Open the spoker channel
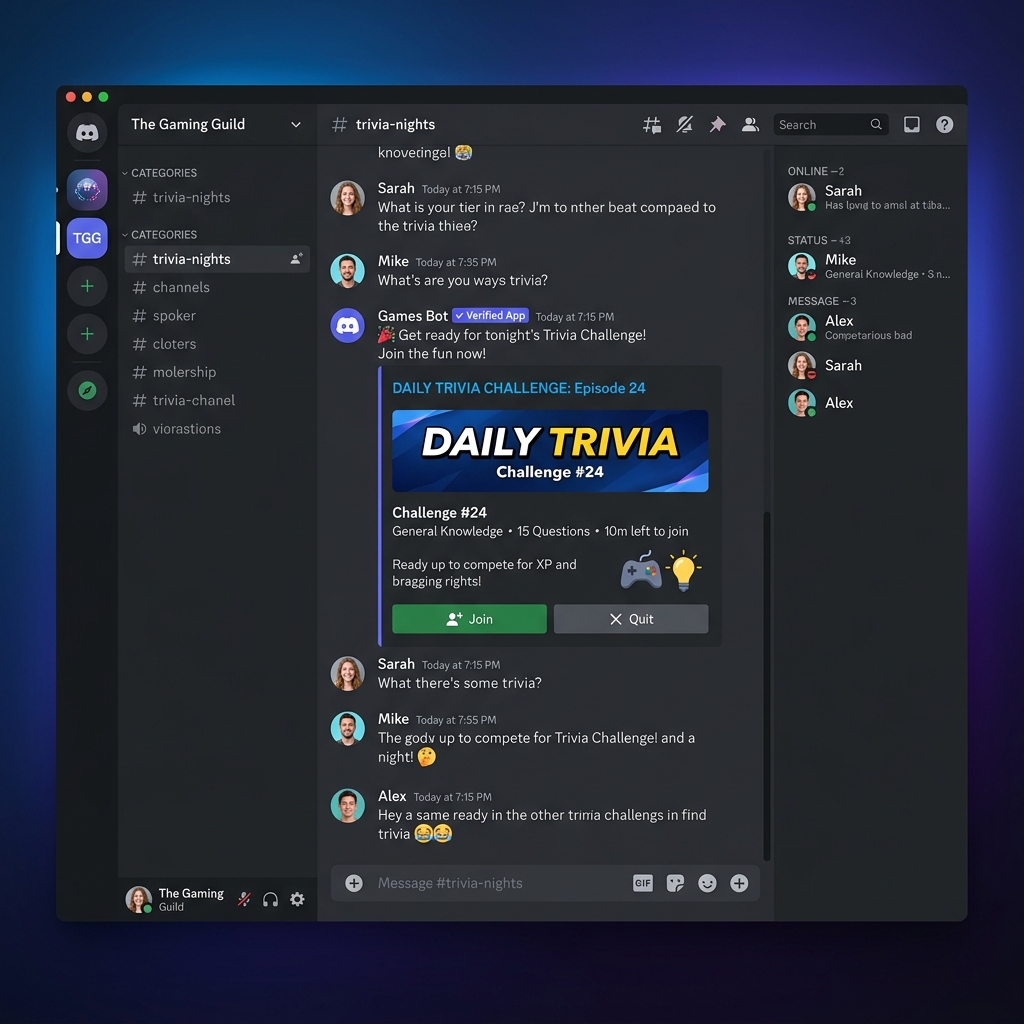The height and width of the screenshot is (1024, 1024). click(217, 315)
